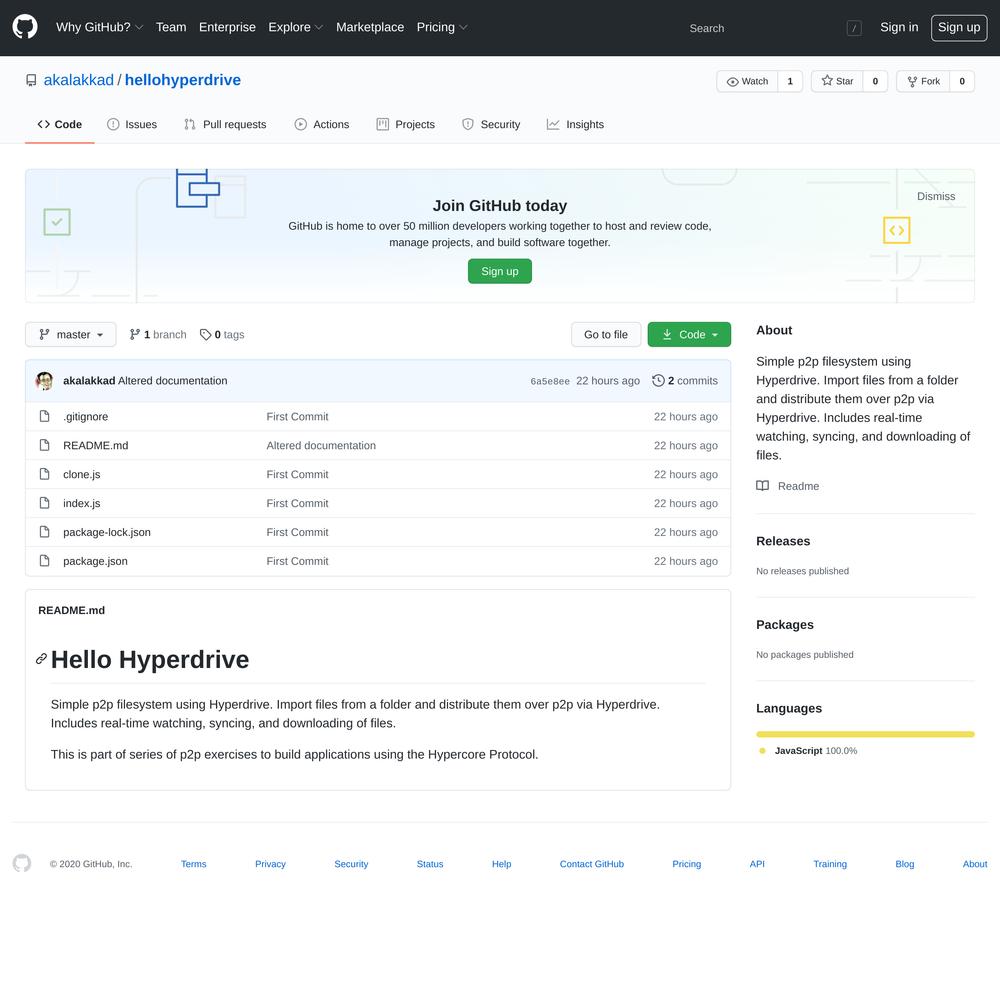Open the akalakkad owner link
This screenshot has width=1000, height=1000.
78,80
